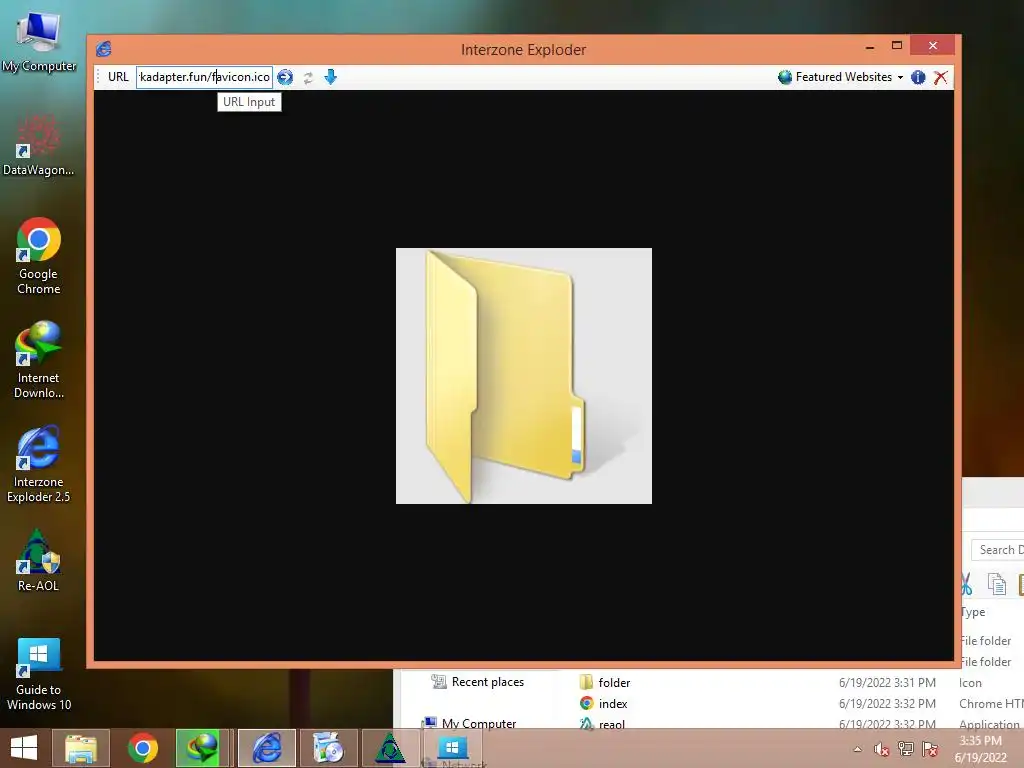Viewport: 1024px width, 768px height.
Task: Open the Featured Websites dropdown
Action: [x=840, y=77]
